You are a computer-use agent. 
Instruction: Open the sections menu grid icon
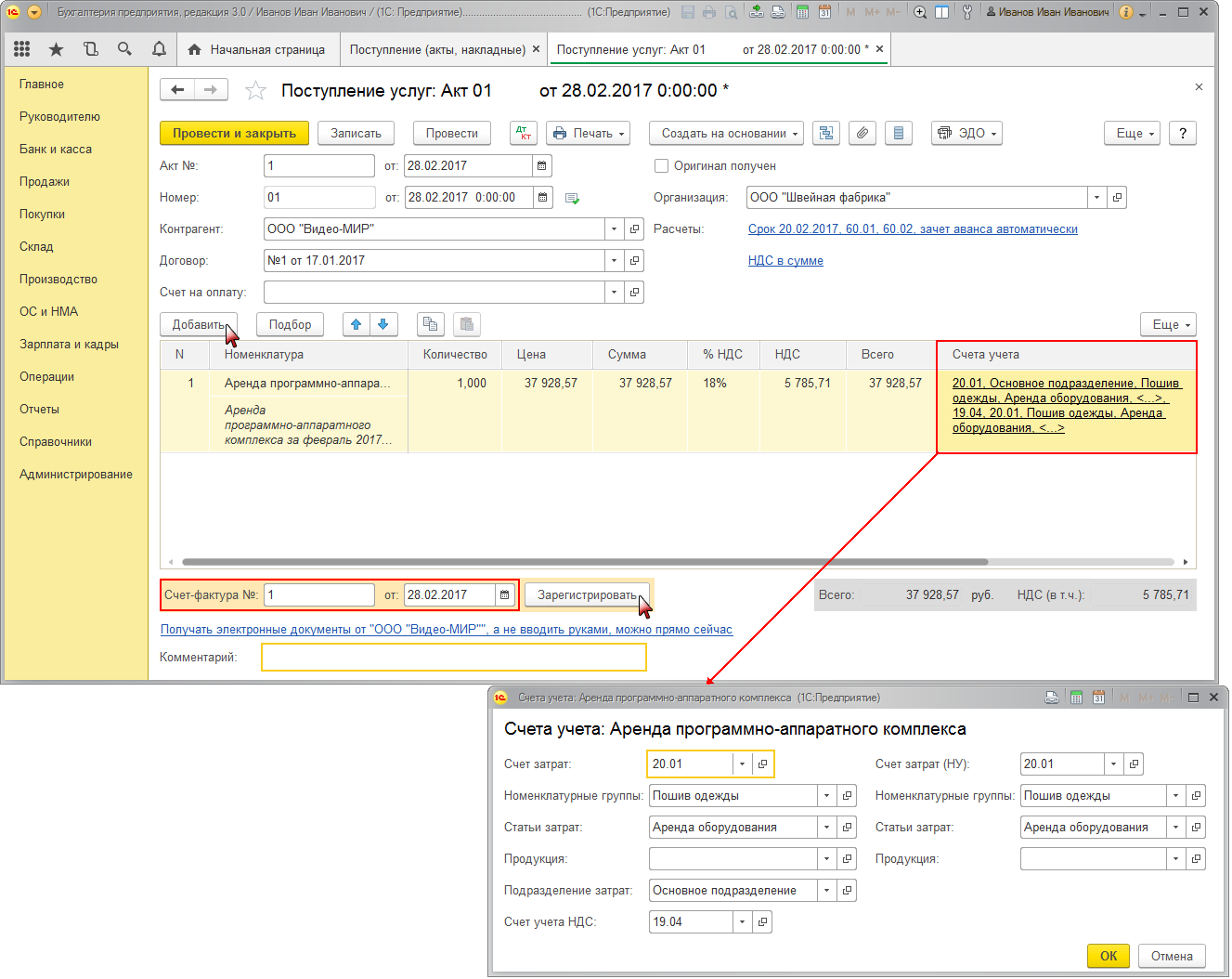pyautogui.click(x=22, y=49)
